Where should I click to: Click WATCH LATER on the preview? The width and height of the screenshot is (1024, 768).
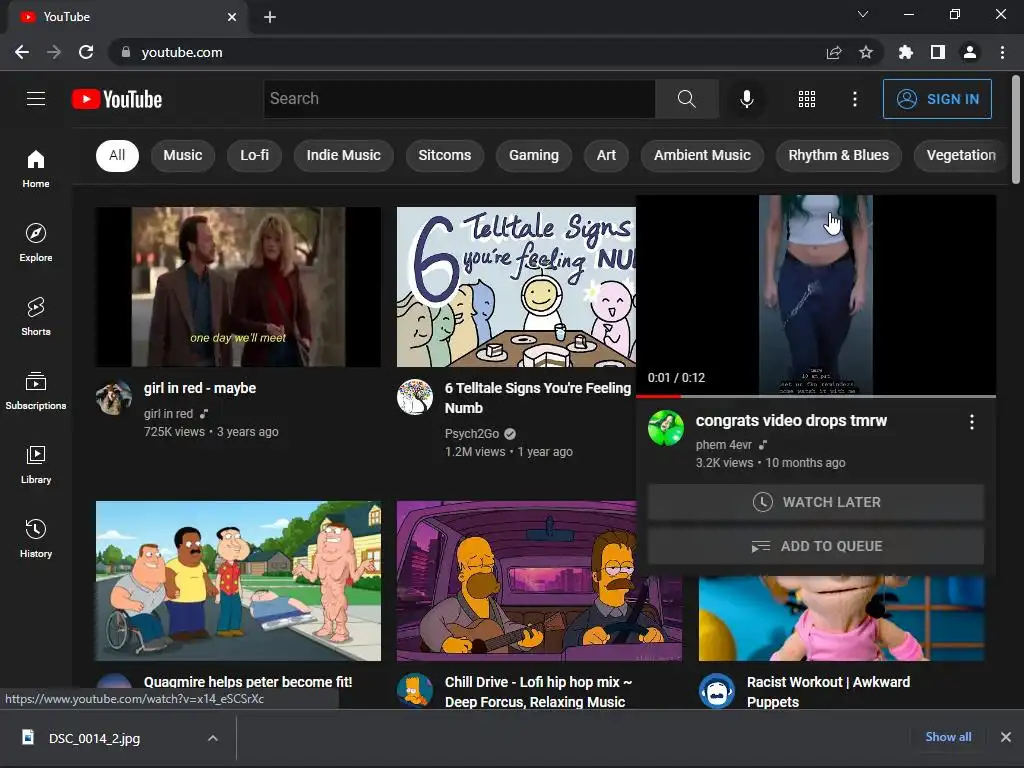click(x=816, y=502)
